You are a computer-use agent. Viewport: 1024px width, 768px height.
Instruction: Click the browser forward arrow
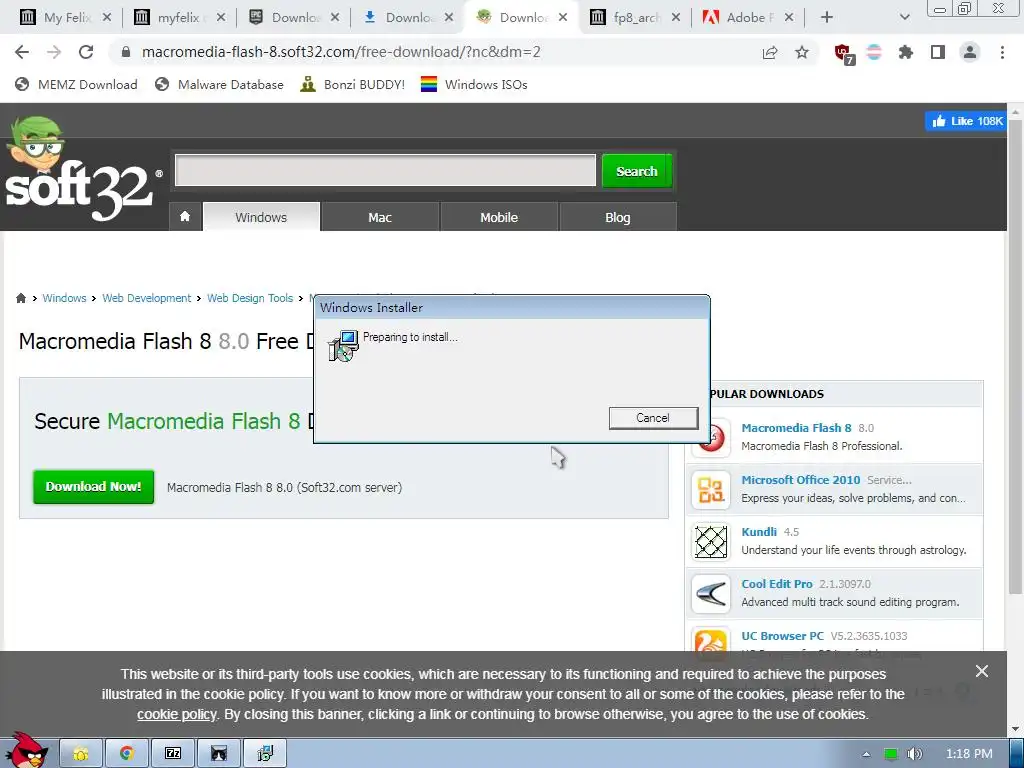(x=54, y=52)
